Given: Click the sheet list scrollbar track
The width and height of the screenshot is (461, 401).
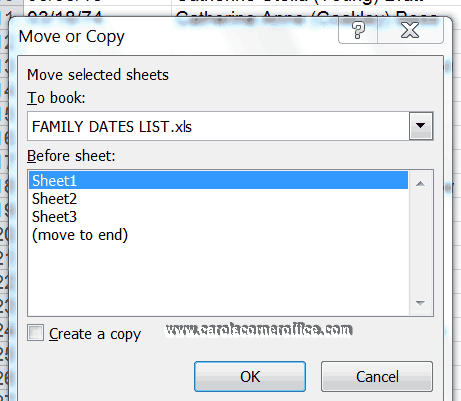Looking at the screenshot, I should pyautogui.click(x=420, y=243).
